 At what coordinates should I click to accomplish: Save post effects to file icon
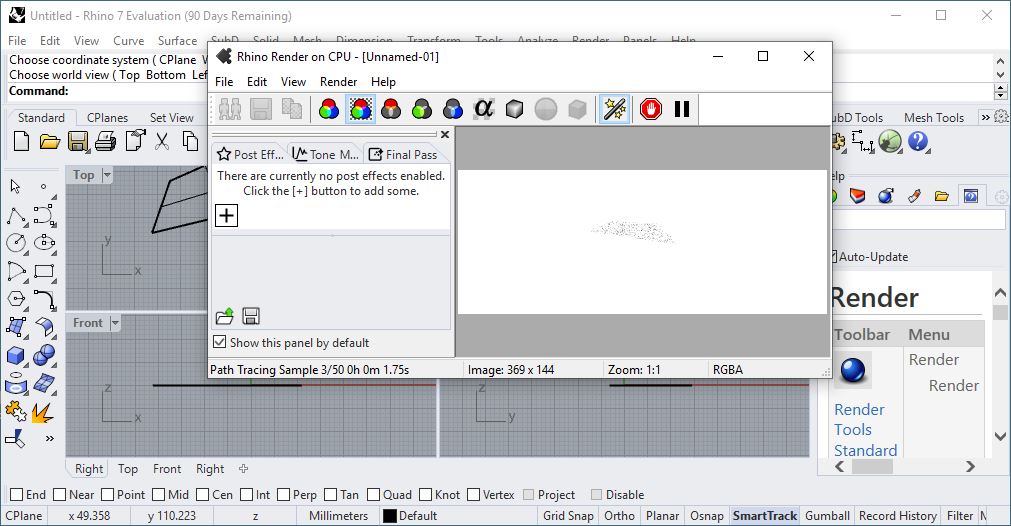(x=251, y=317)
